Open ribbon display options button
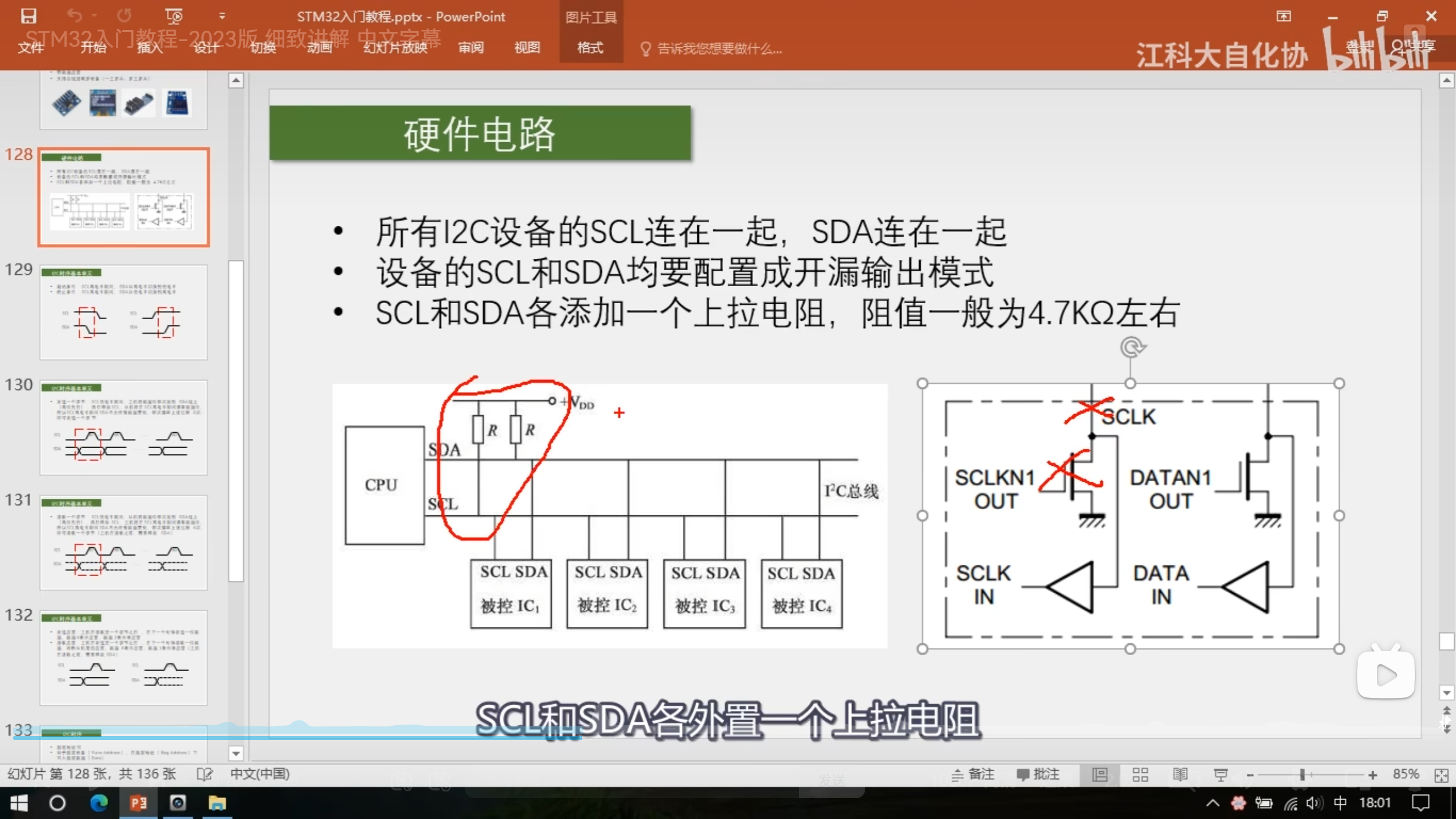The width and height of the screenshot is (1456, 819). coord(1284,16)
